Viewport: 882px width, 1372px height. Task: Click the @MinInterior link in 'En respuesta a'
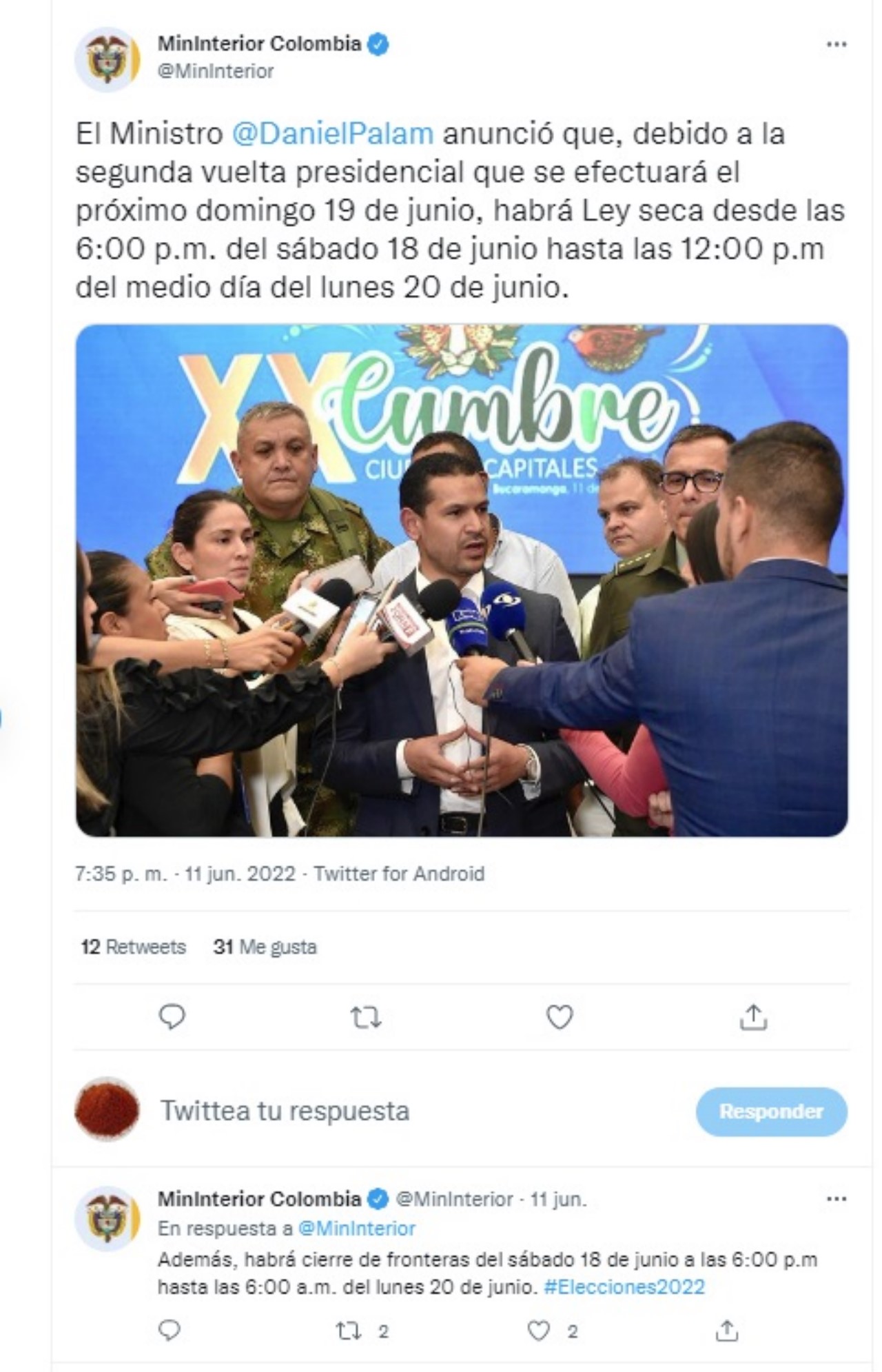[x=357, y=1229]
